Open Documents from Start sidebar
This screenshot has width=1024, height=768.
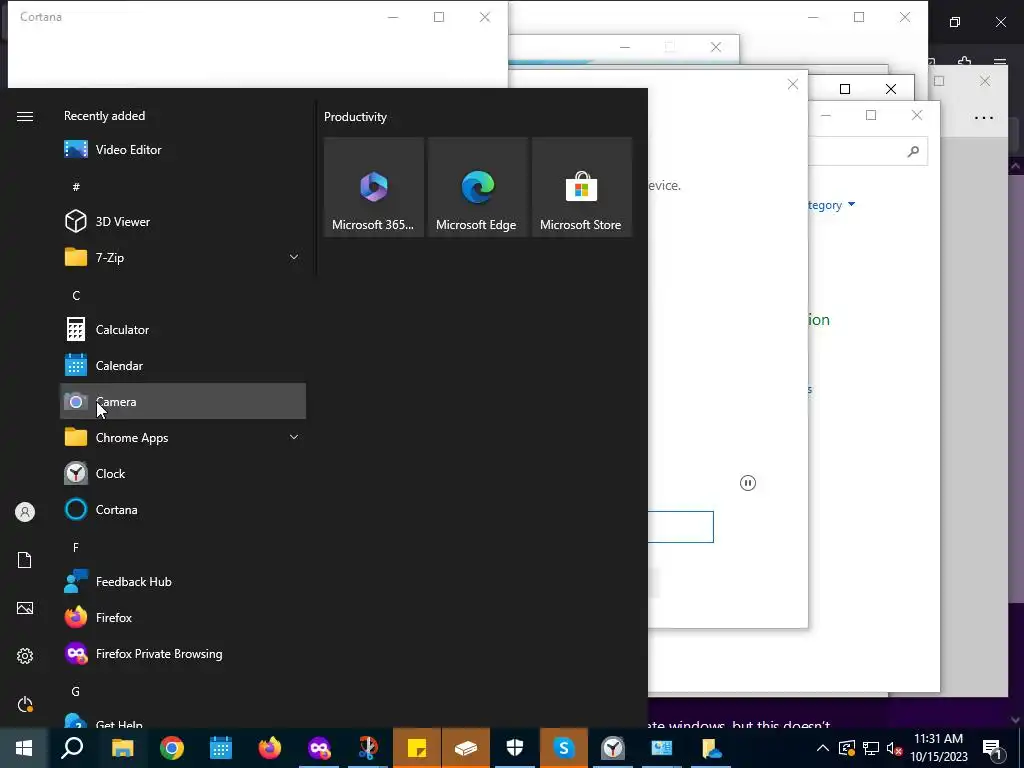pyautogui.click(x=25, y=560)
